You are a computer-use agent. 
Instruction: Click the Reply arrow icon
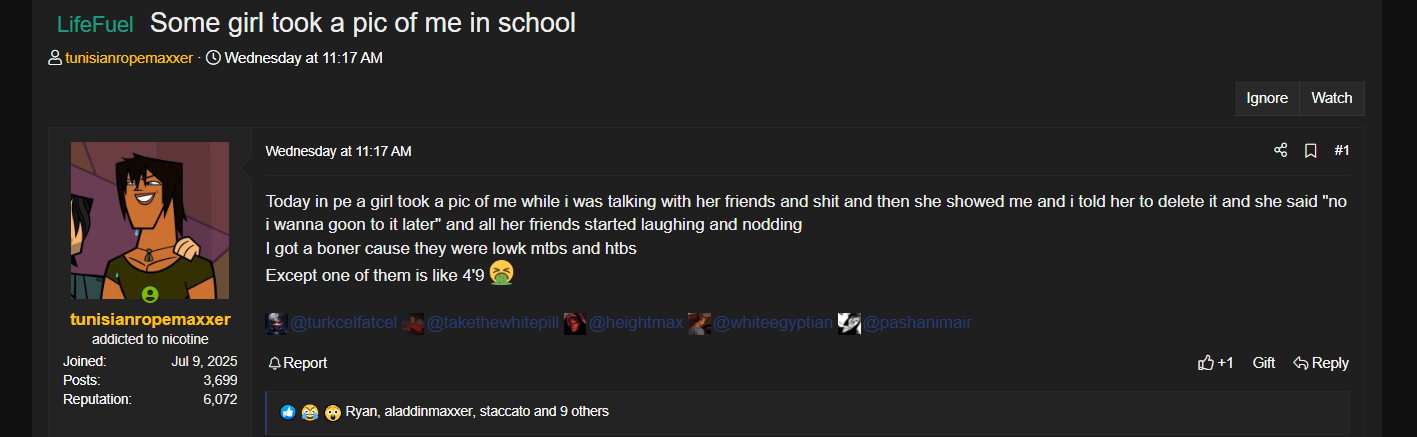click(1301, 363)
